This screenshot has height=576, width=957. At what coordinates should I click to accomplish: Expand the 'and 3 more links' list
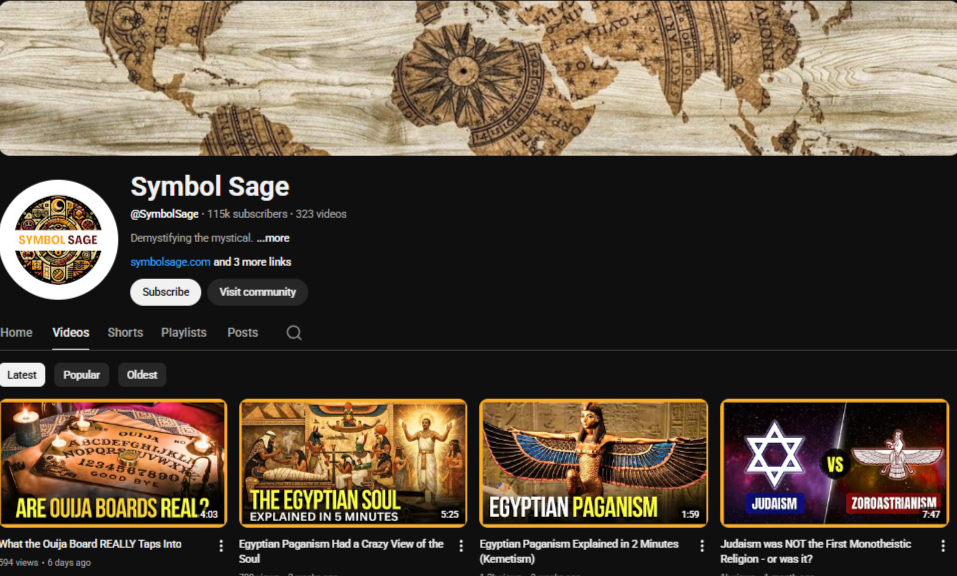[x=252, y=262]
